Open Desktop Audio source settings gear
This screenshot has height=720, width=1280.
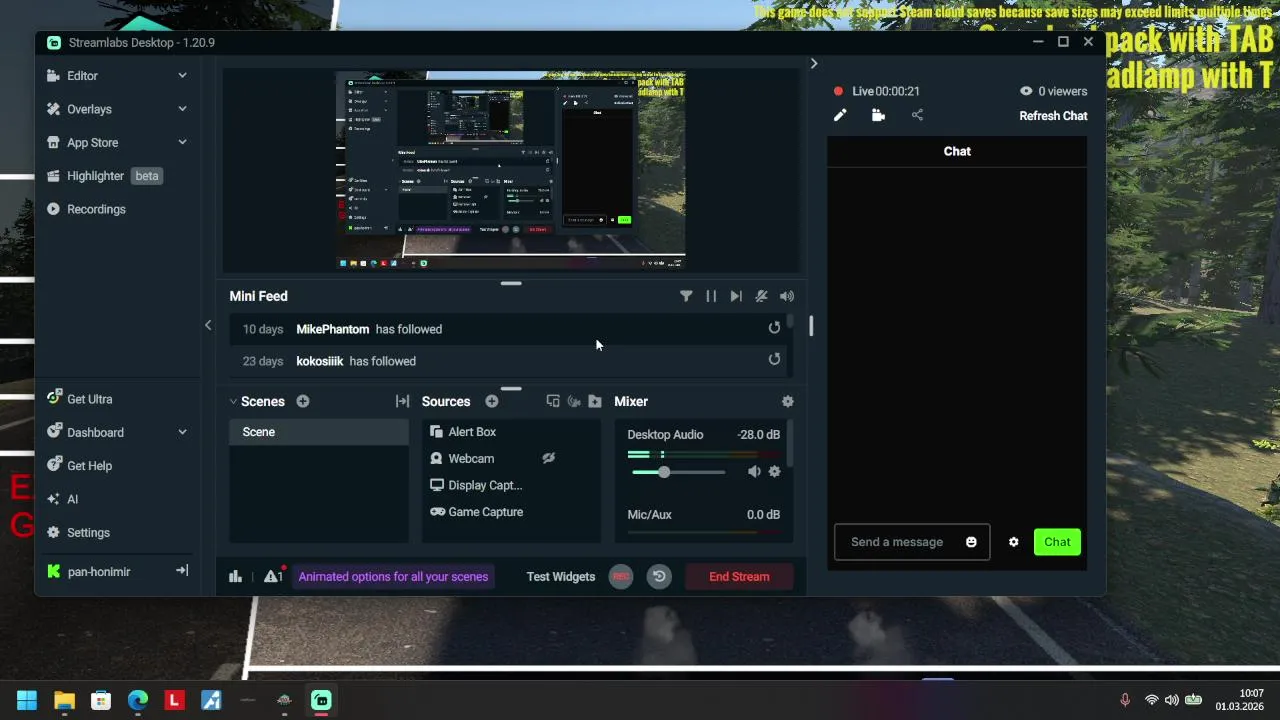pos(774,472)
